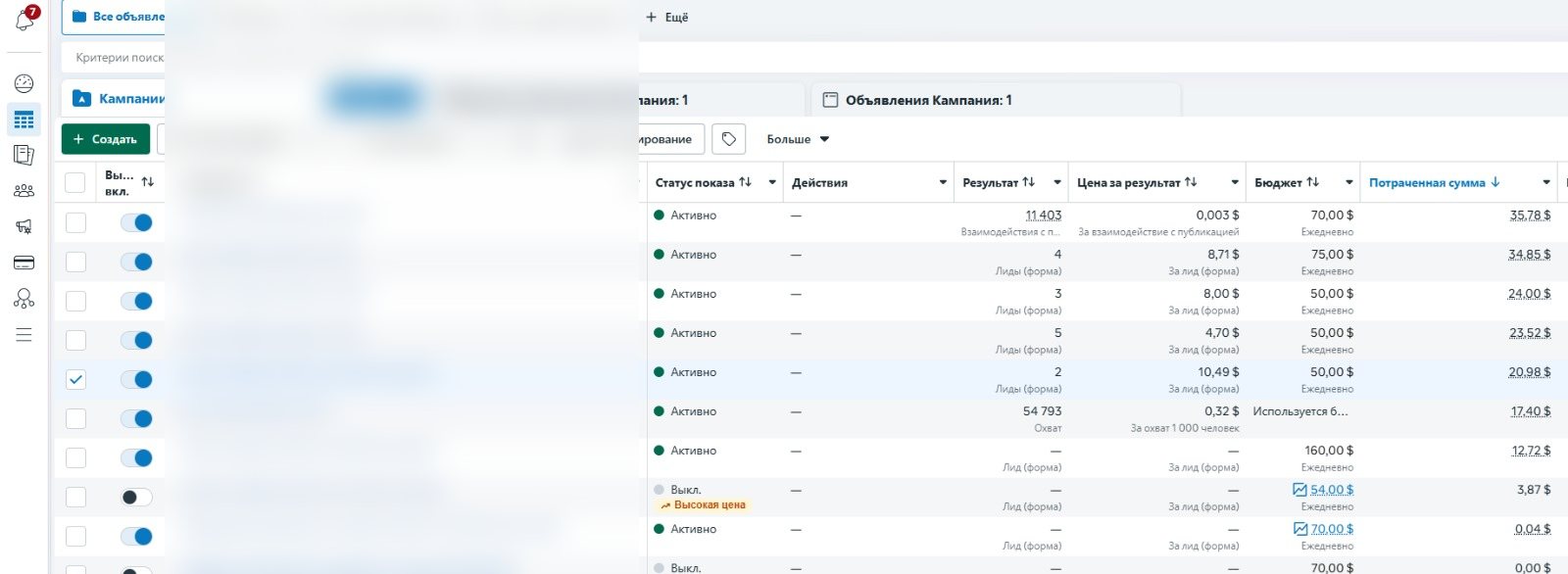Screen dimensions: 1568x574
Task: Click the 10,49 $ cost per lead
Action: [1218, 372]
